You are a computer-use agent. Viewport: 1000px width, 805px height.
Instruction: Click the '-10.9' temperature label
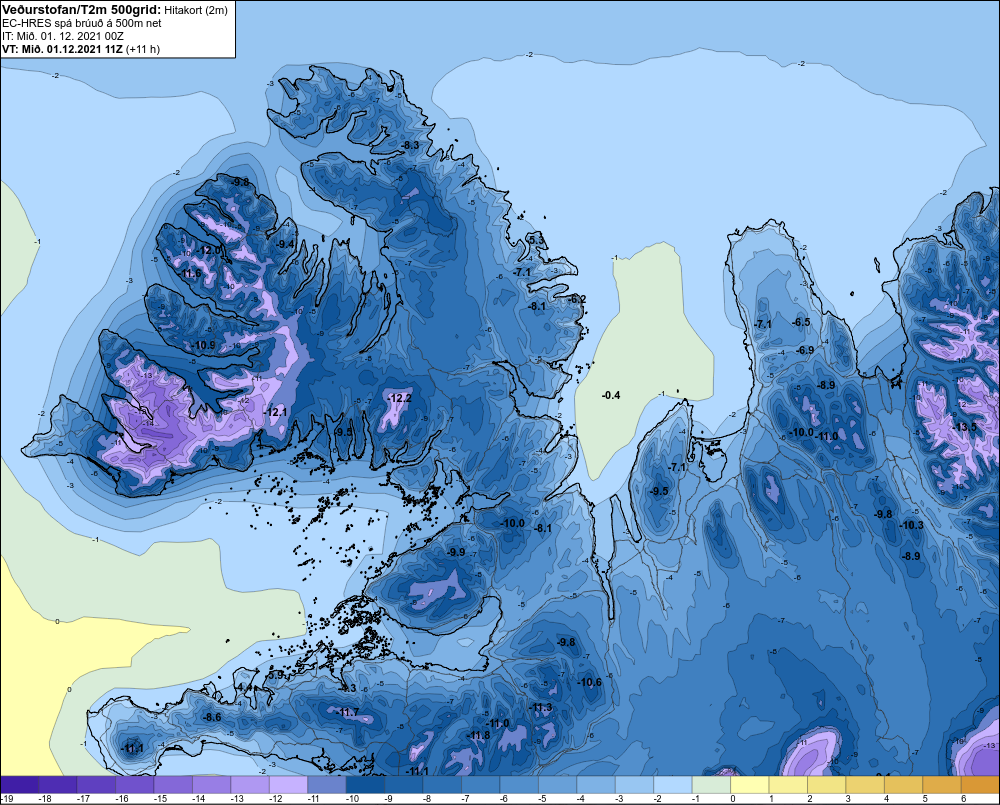click(x=203, y=345)
